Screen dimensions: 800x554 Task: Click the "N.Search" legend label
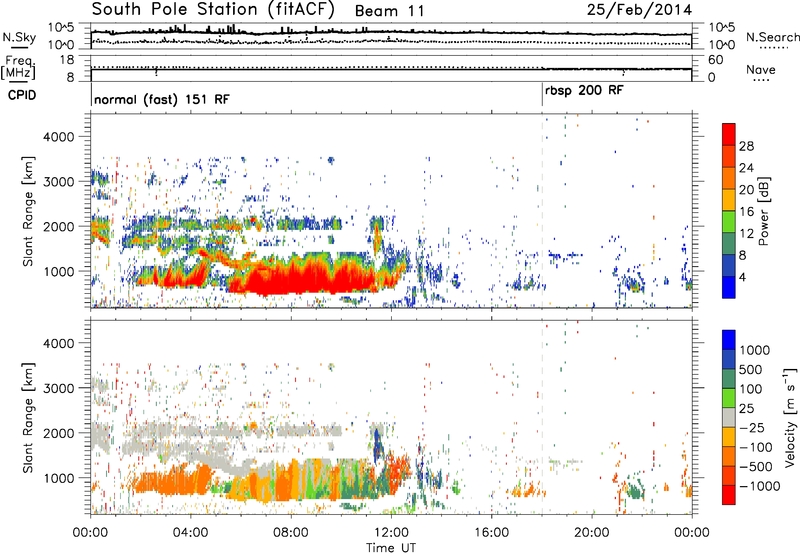click(x=772, y=37)
